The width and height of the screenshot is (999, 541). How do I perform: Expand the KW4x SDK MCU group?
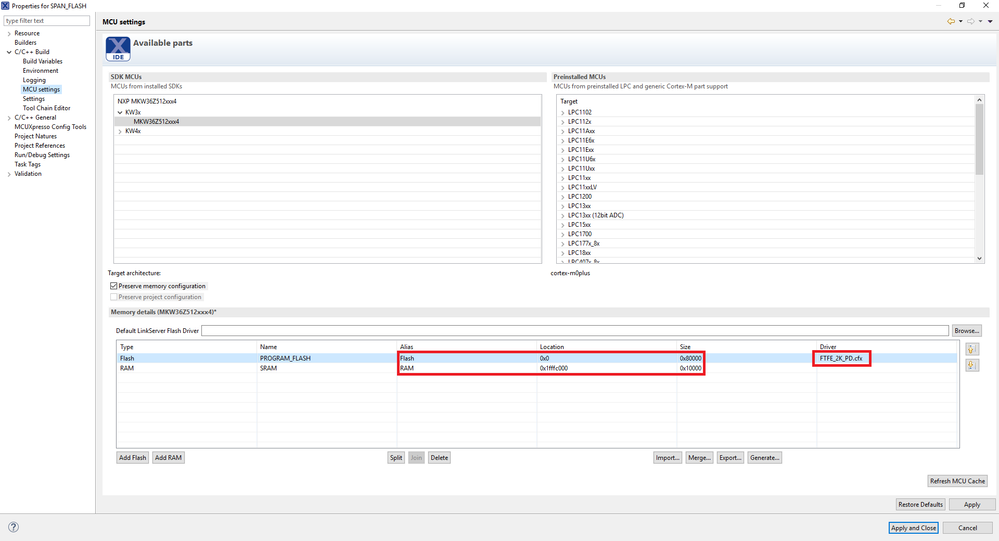click(x=120, y=131)
